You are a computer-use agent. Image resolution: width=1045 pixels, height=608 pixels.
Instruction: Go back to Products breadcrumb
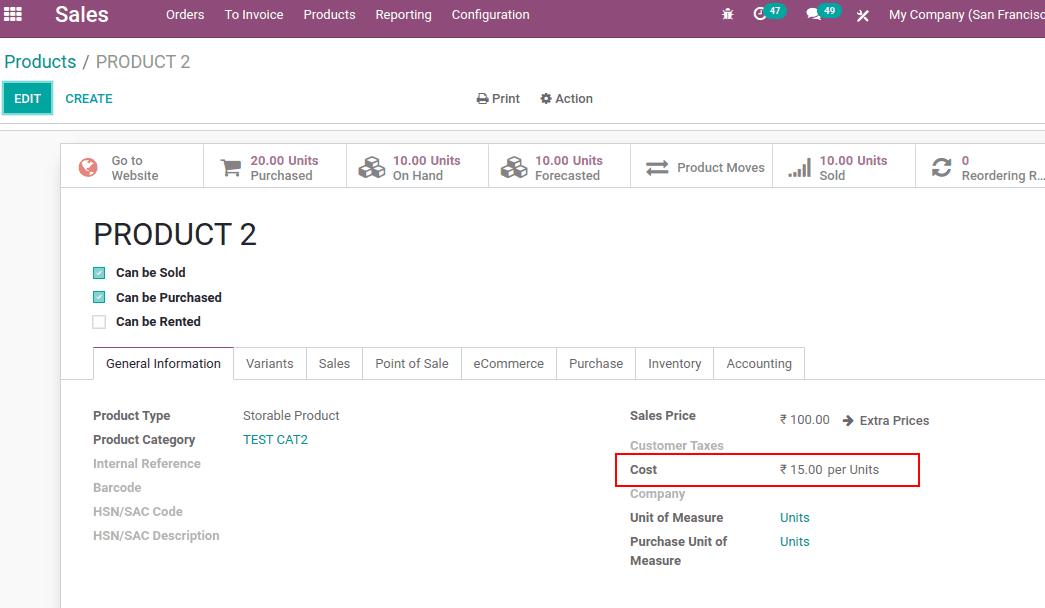pyautogui.click(x=40, y=61)
